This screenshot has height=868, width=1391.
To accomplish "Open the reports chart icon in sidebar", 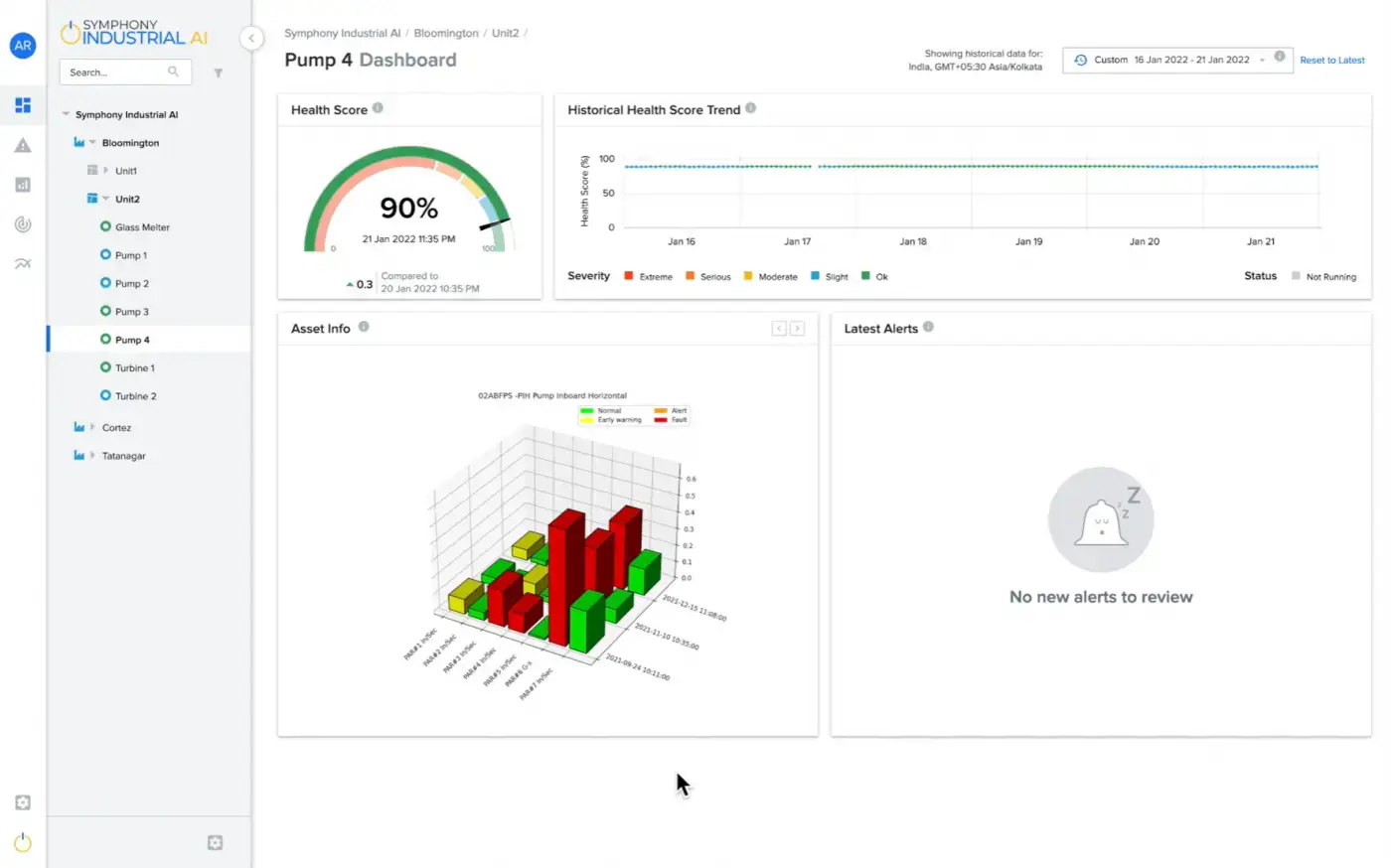I will click(23, 185).
